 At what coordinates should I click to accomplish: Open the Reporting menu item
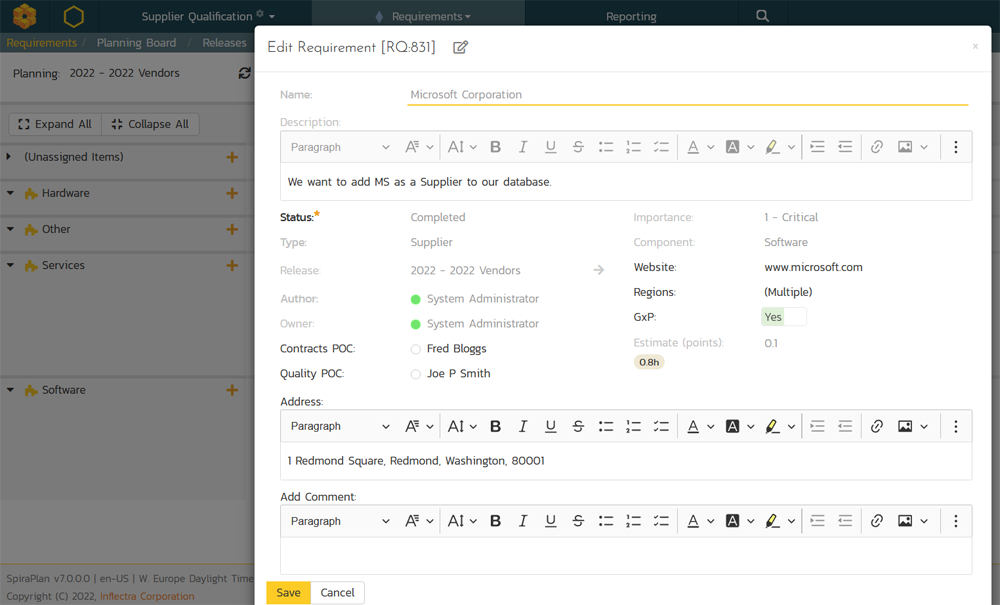click(631, 16)
